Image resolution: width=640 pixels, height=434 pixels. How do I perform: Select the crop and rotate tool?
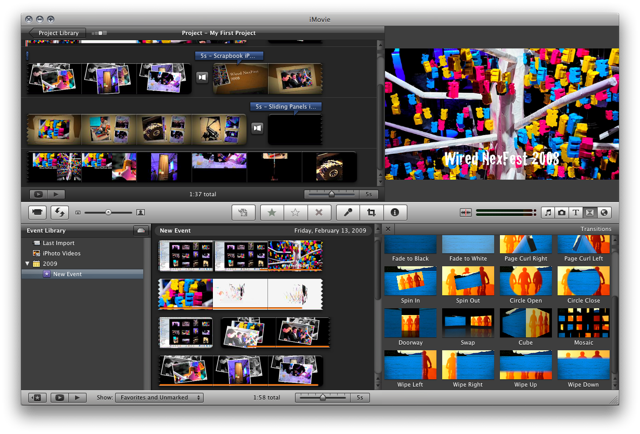point(371,212)
